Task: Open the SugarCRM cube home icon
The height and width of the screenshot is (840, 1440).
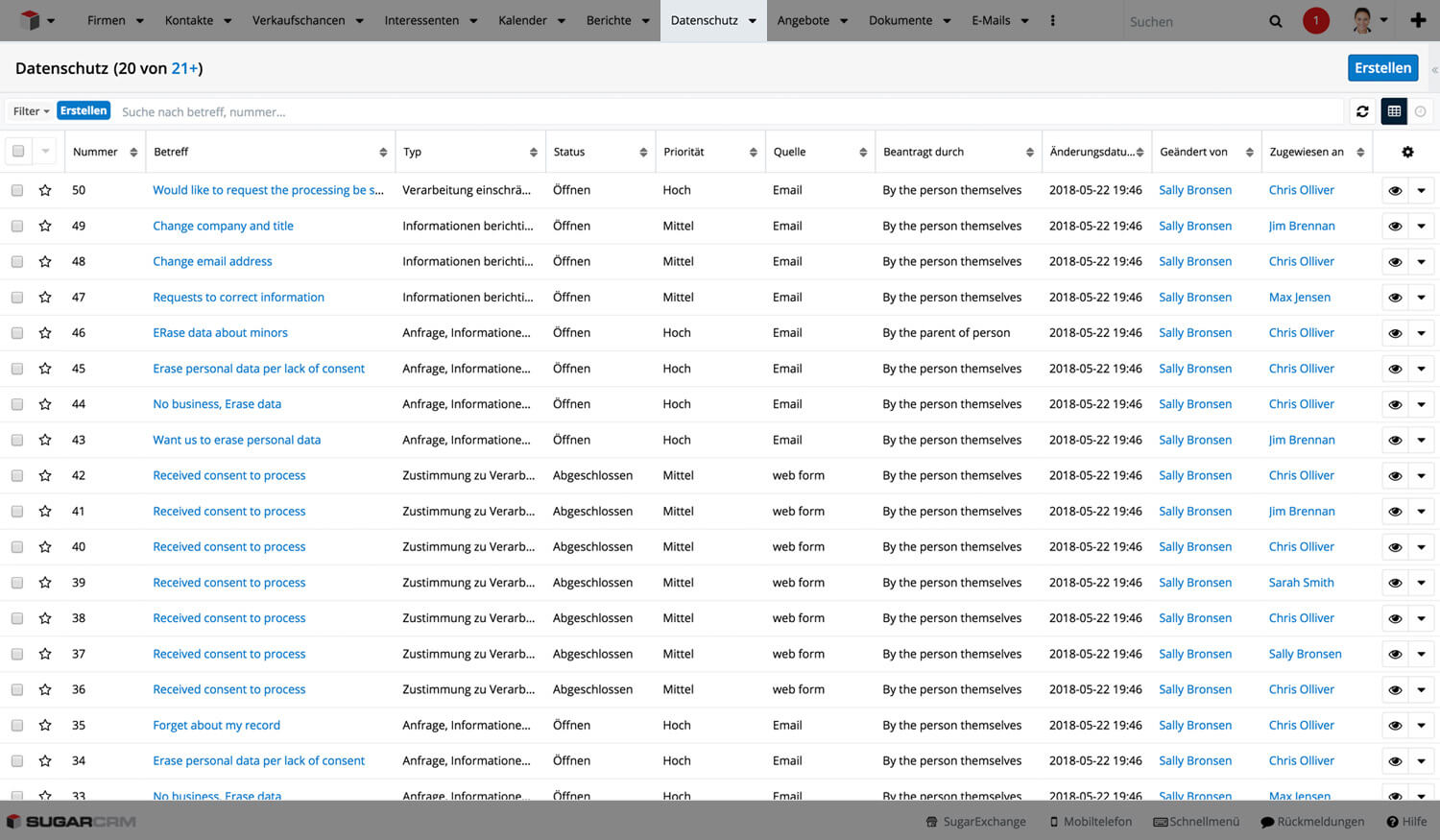Action: click(x=30, y=20)
